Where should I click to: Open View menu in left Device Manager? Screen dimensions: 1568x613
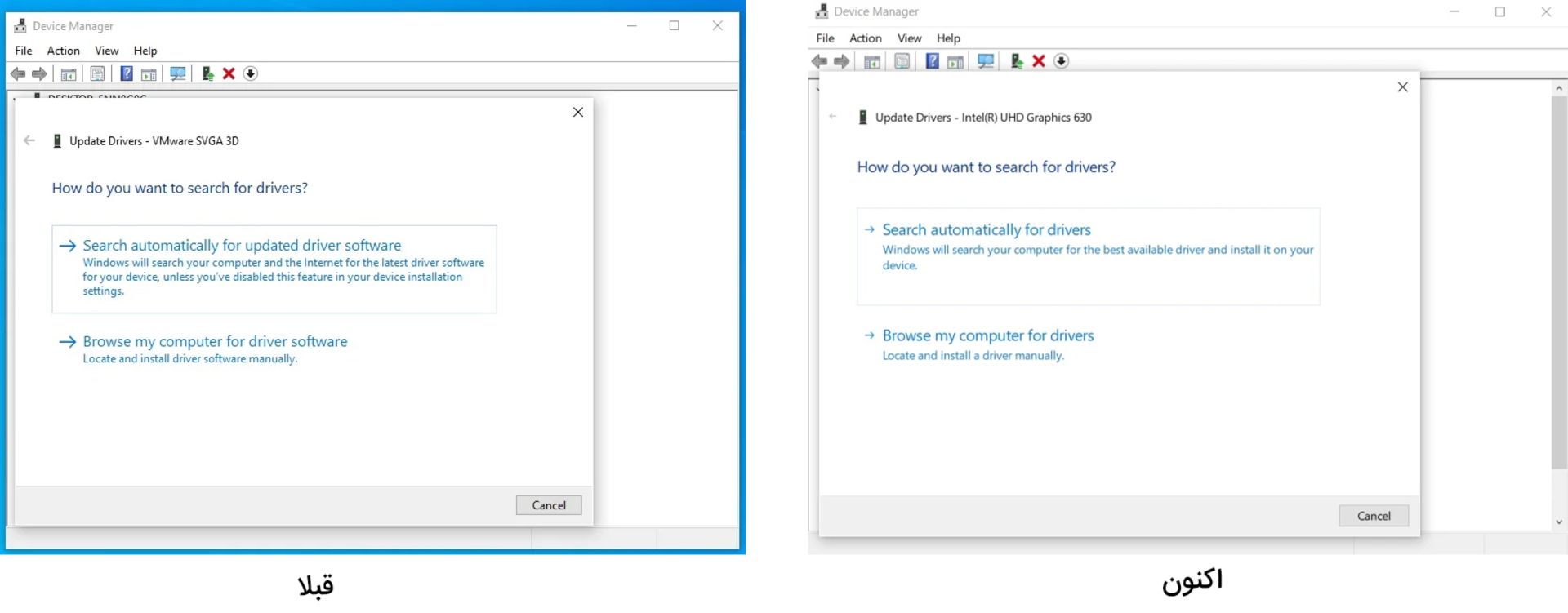(x=107, y=51)
